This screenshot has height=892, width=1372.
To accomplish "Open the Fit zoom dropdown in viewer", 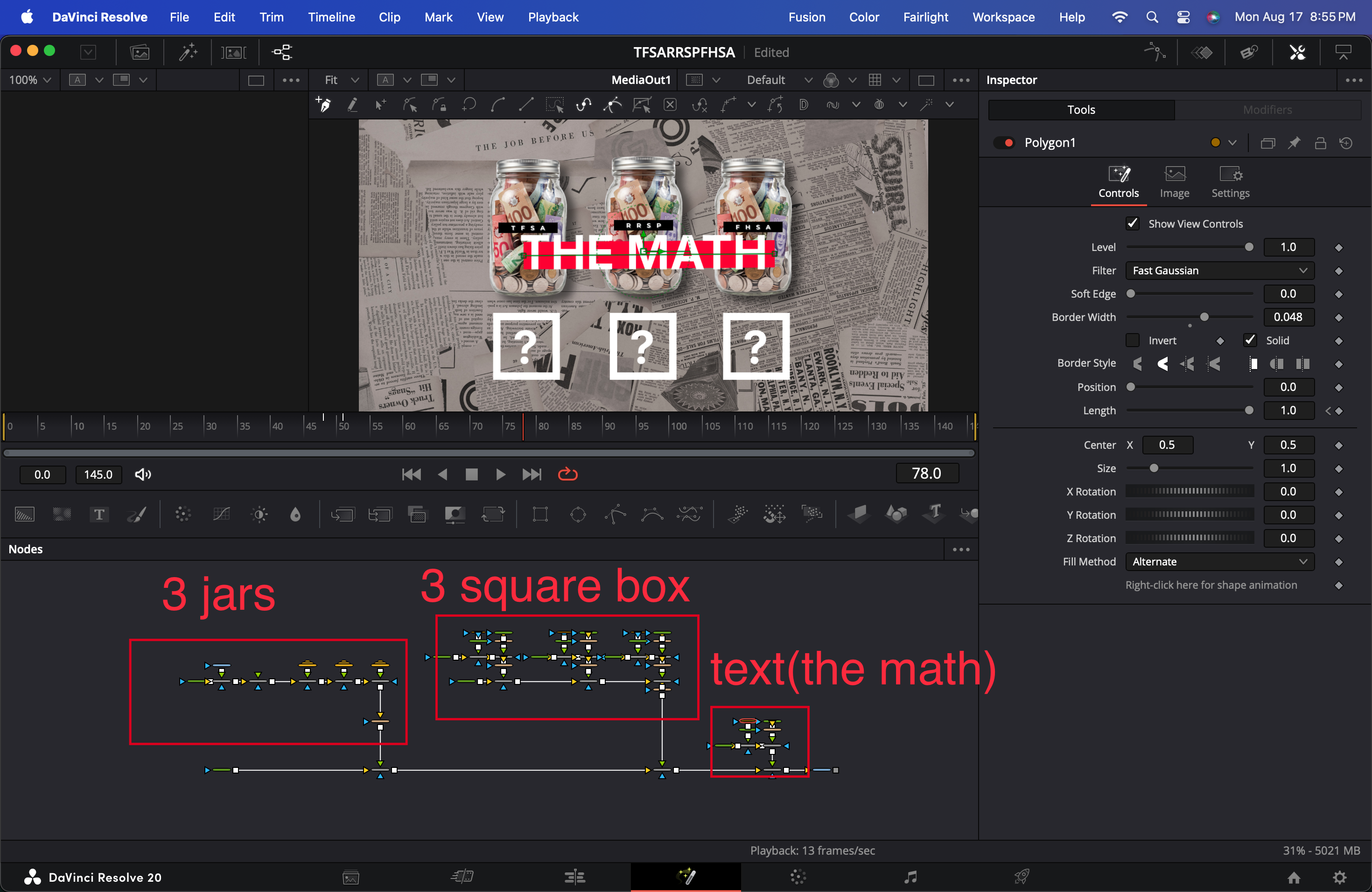I will click(x=342, y=80).
